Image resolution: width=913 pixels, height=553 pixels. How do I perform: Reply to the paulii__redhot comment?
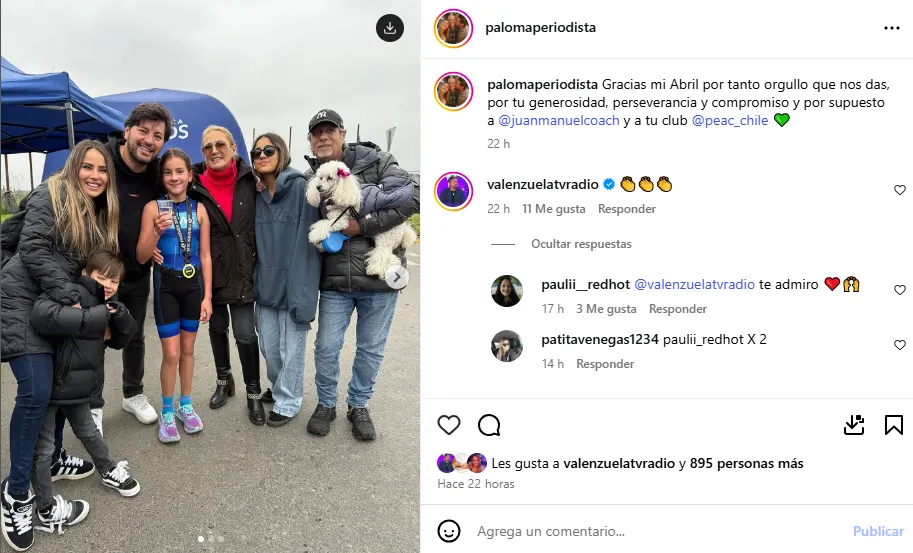click(x=678, y=309)
